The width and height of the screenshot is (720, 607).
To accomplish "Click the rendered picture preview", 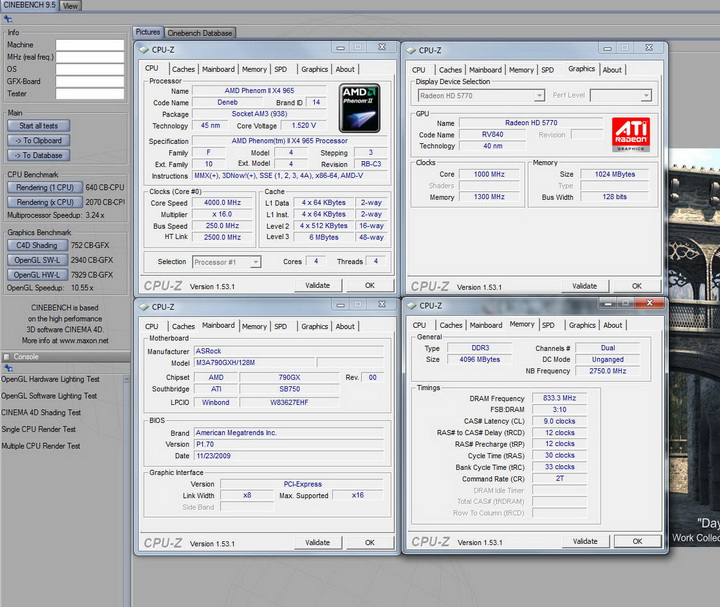I will coord(694,347).
